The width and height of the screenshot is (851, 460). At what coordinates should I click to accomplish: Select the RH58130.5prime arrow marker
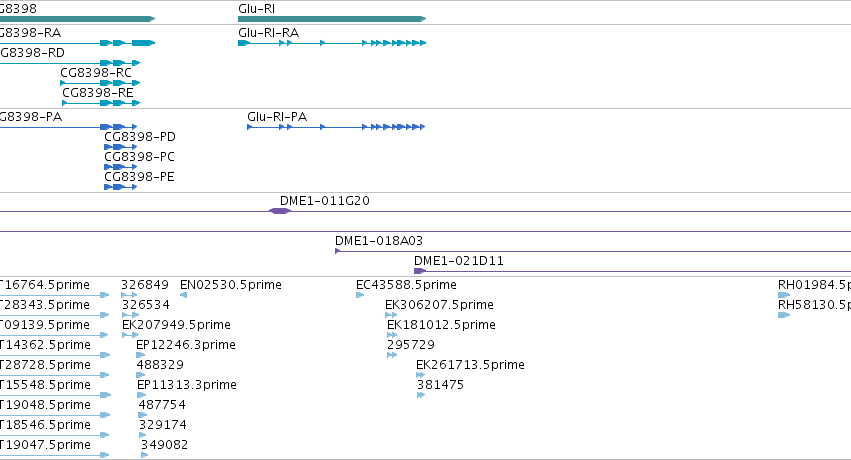coord(783,315)
